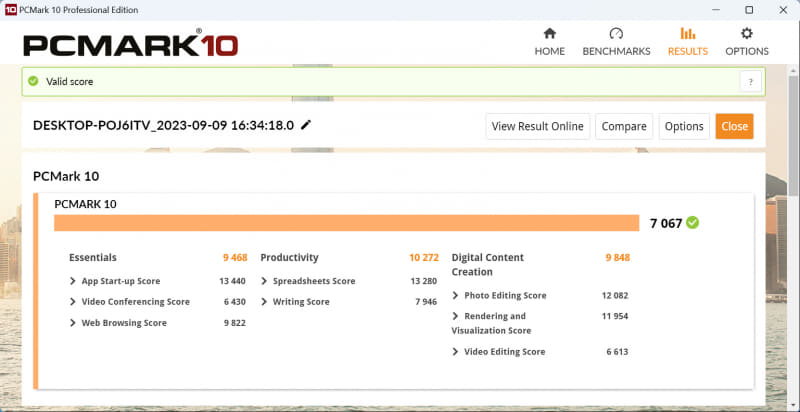Viewport: 800px width, 412px height.
Task: Click the value 12 082
Action: pos(615,295)
